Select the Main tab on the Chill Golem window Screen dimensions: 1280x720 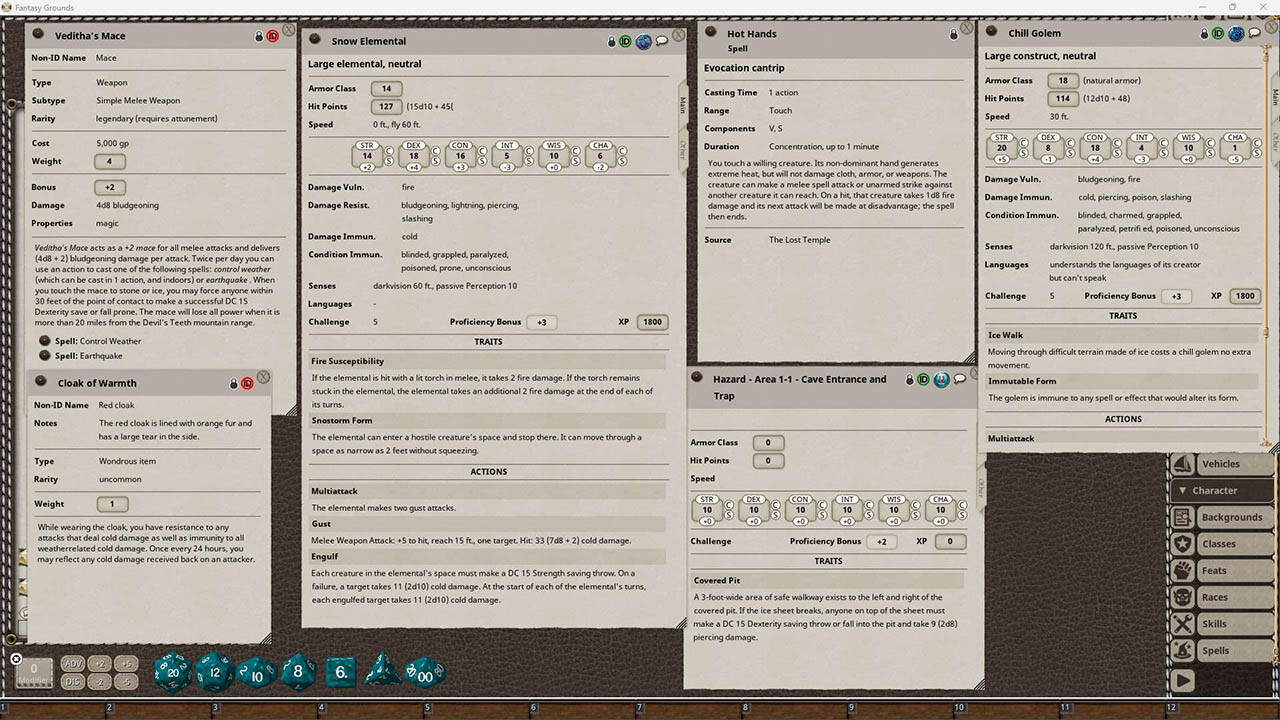[x=1275, y=98]
